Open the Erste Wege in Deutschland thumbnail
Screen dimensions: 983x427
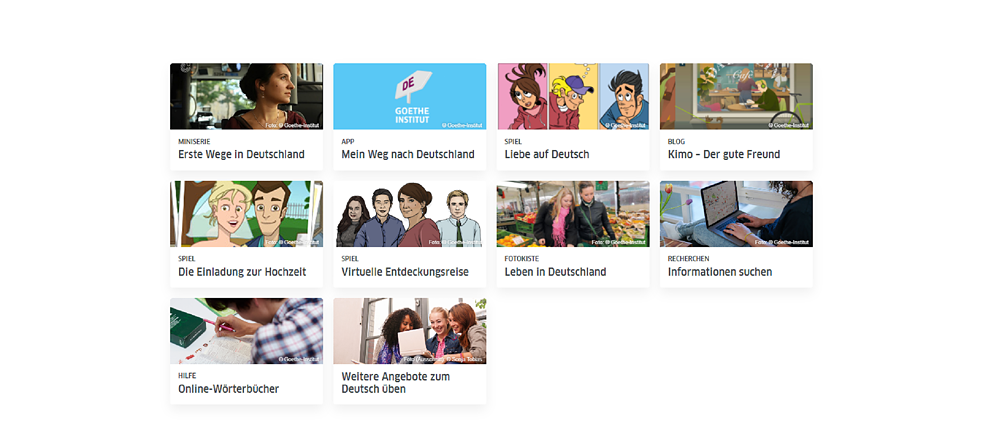246,96
